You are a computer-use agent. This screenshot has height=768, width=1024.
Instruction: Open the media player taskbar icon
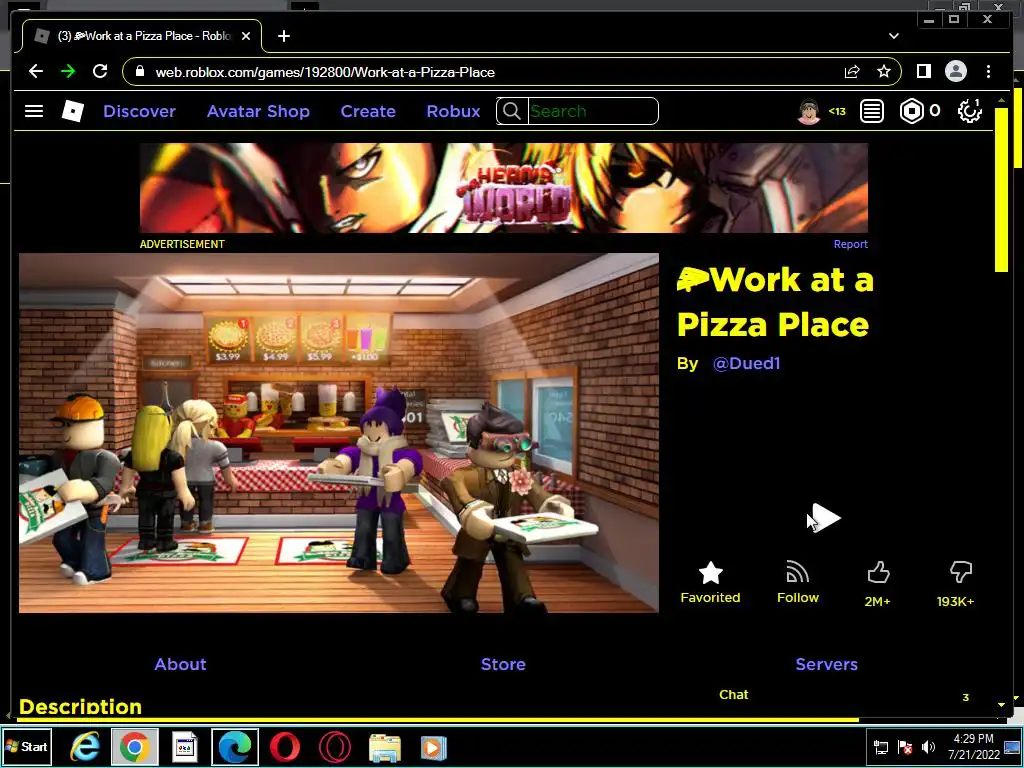[x=433, y=748]
